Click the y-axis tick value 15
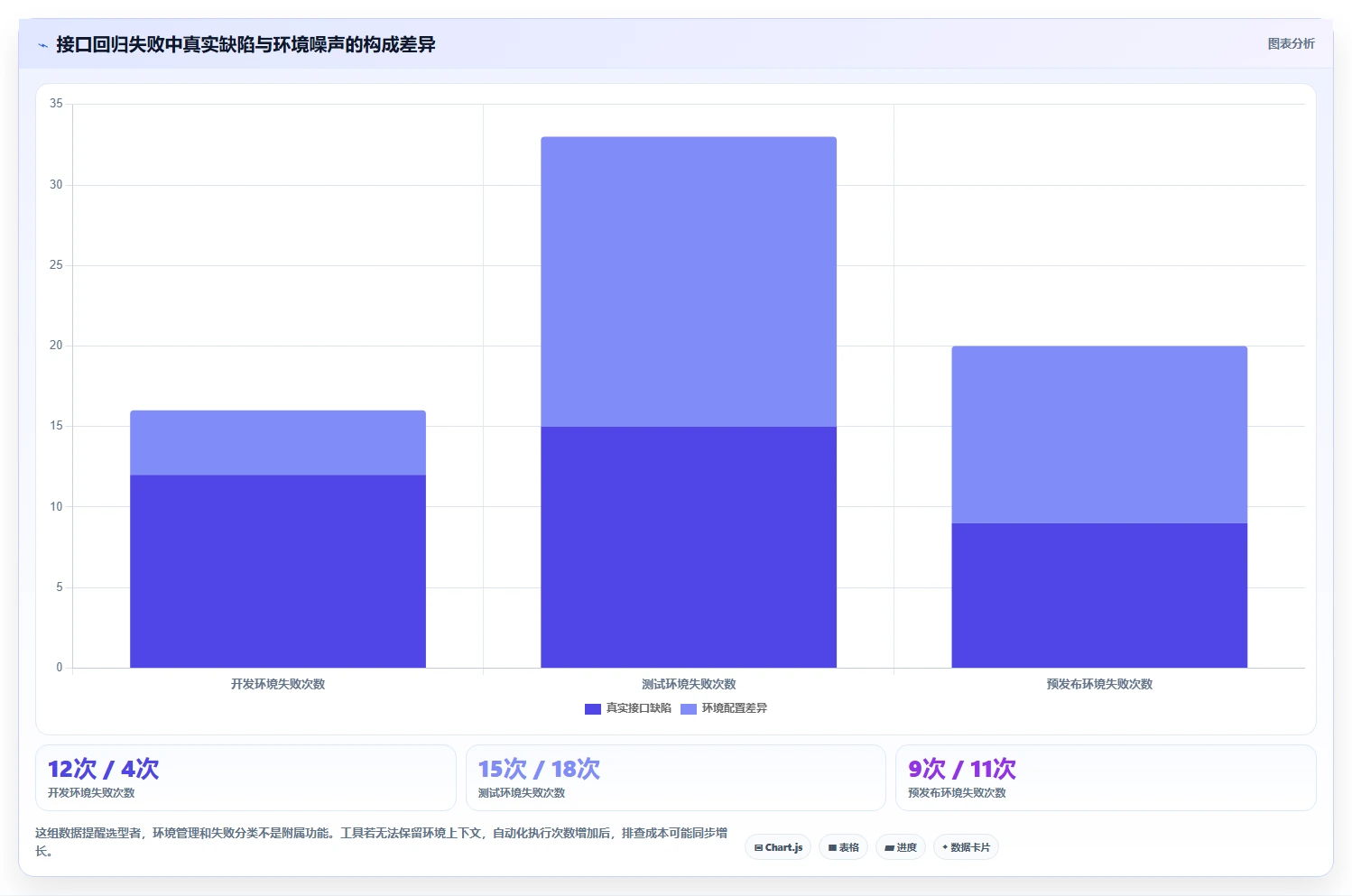Viewport: 1352px width, 896px height. click(x=56, y=426)
